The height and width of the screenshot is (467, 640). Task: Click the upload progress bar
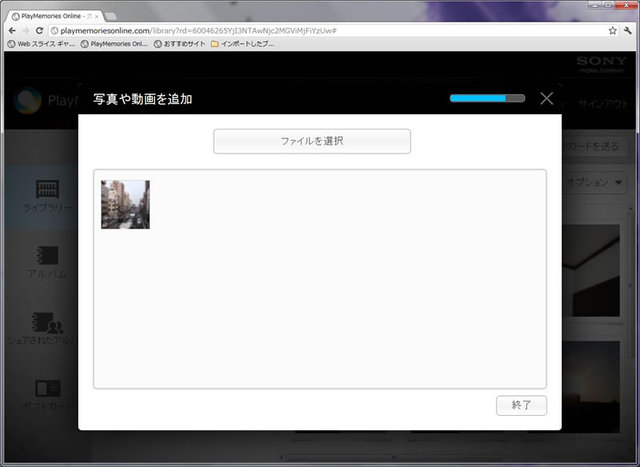(487, 98)
